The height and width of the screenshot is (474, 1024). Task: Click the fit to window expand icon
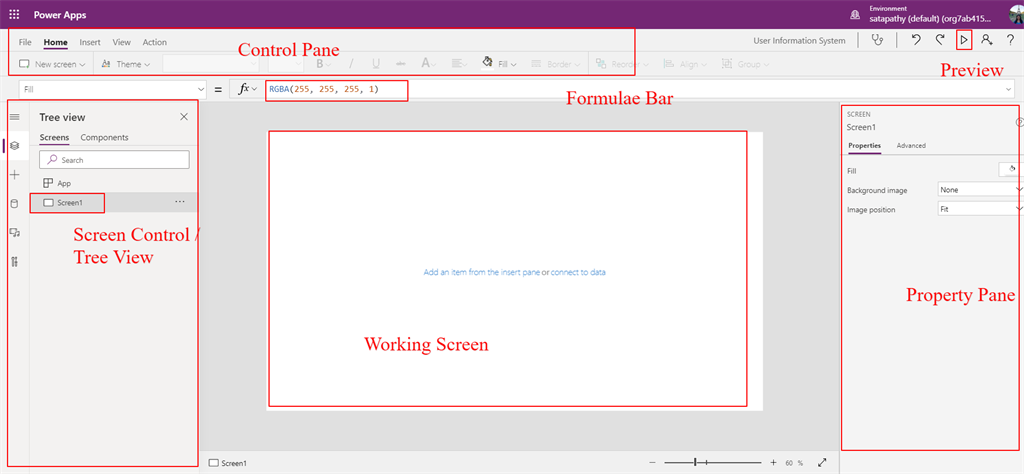(x=822, y=462)
